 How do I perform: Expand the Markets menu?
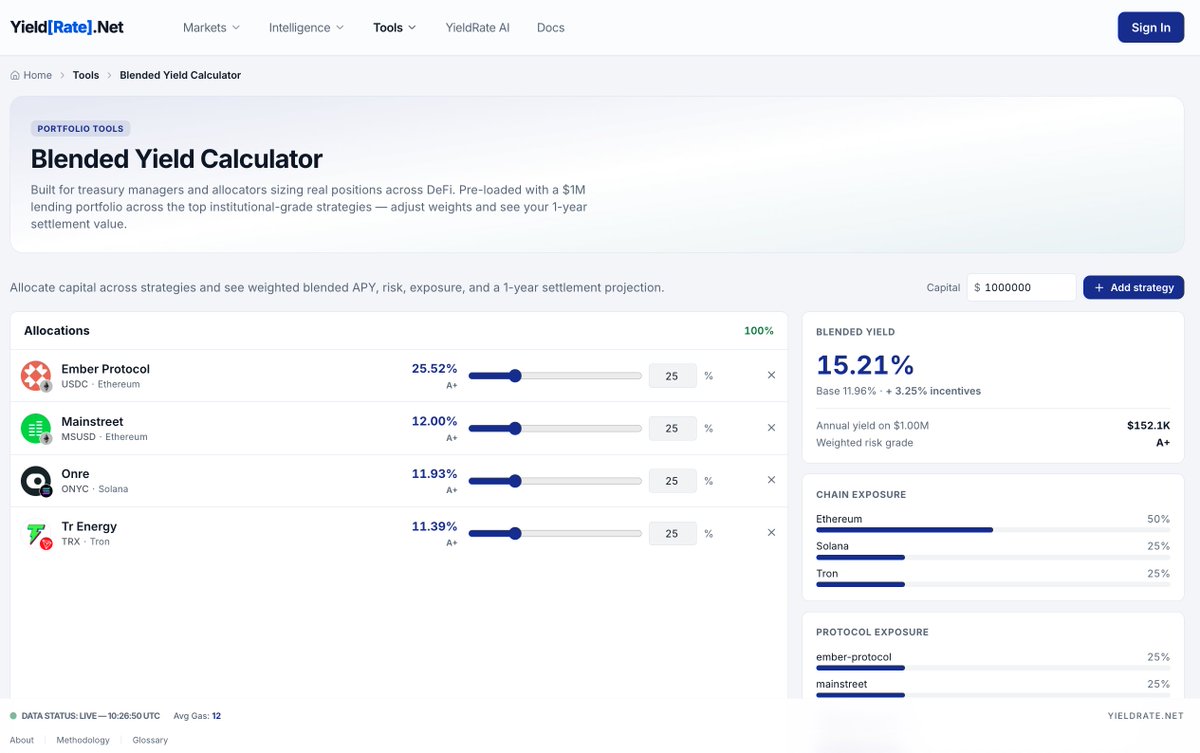[211, 28]
